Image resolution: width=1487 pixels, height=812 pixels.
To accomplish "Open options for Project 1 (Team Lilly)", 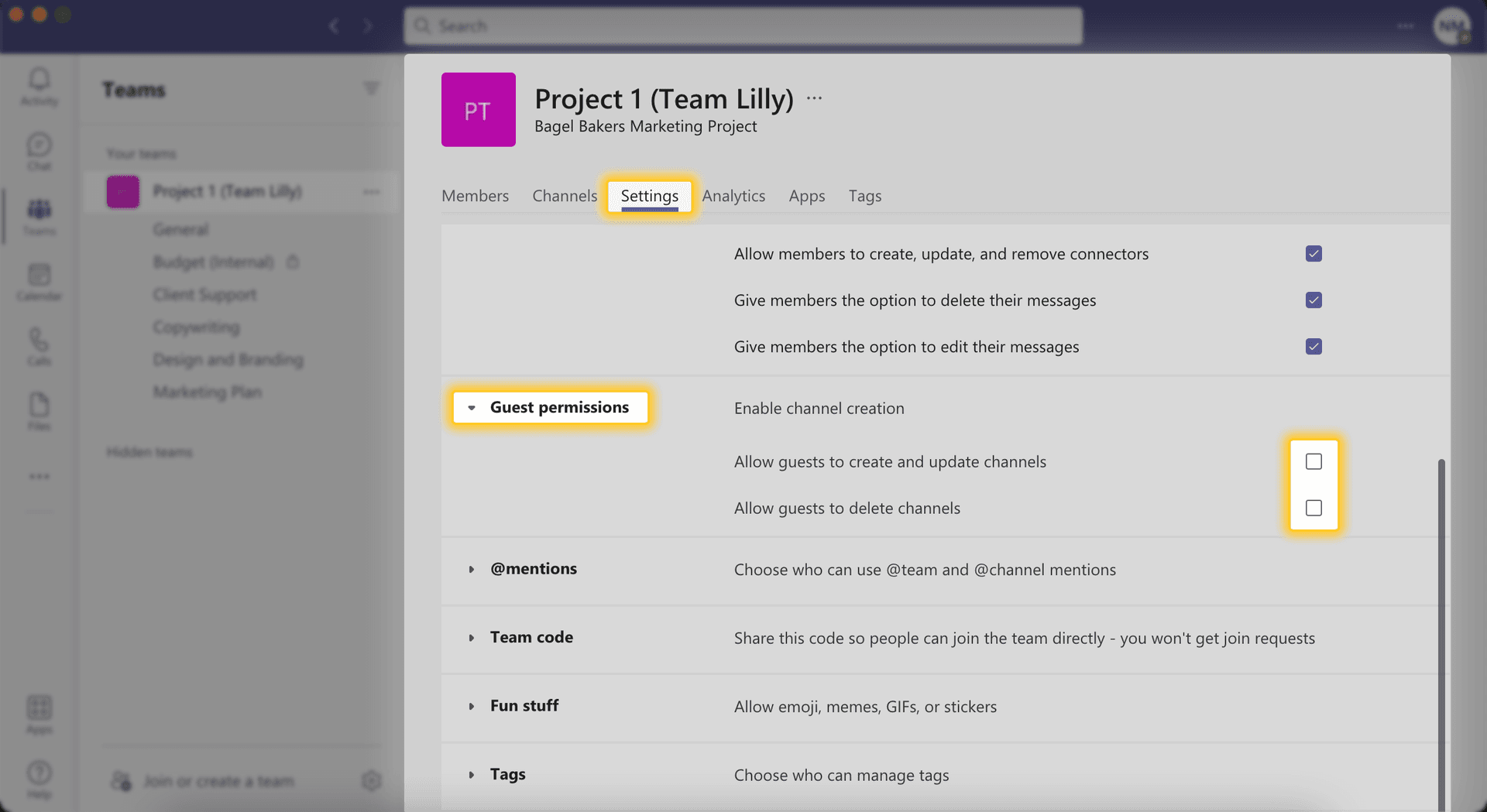I will point(372,192).
